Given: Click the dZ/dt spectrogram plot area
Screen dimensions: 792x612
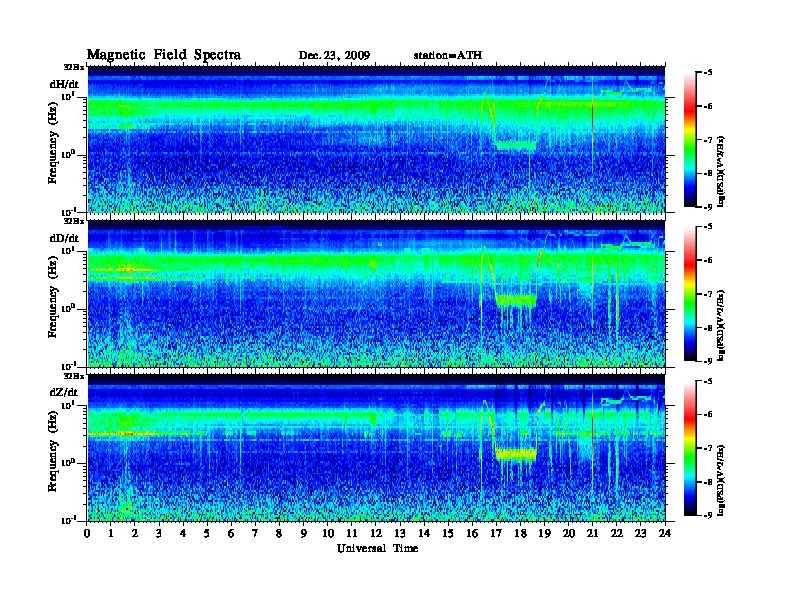Looking at the screenshot, I should (376, 447).
